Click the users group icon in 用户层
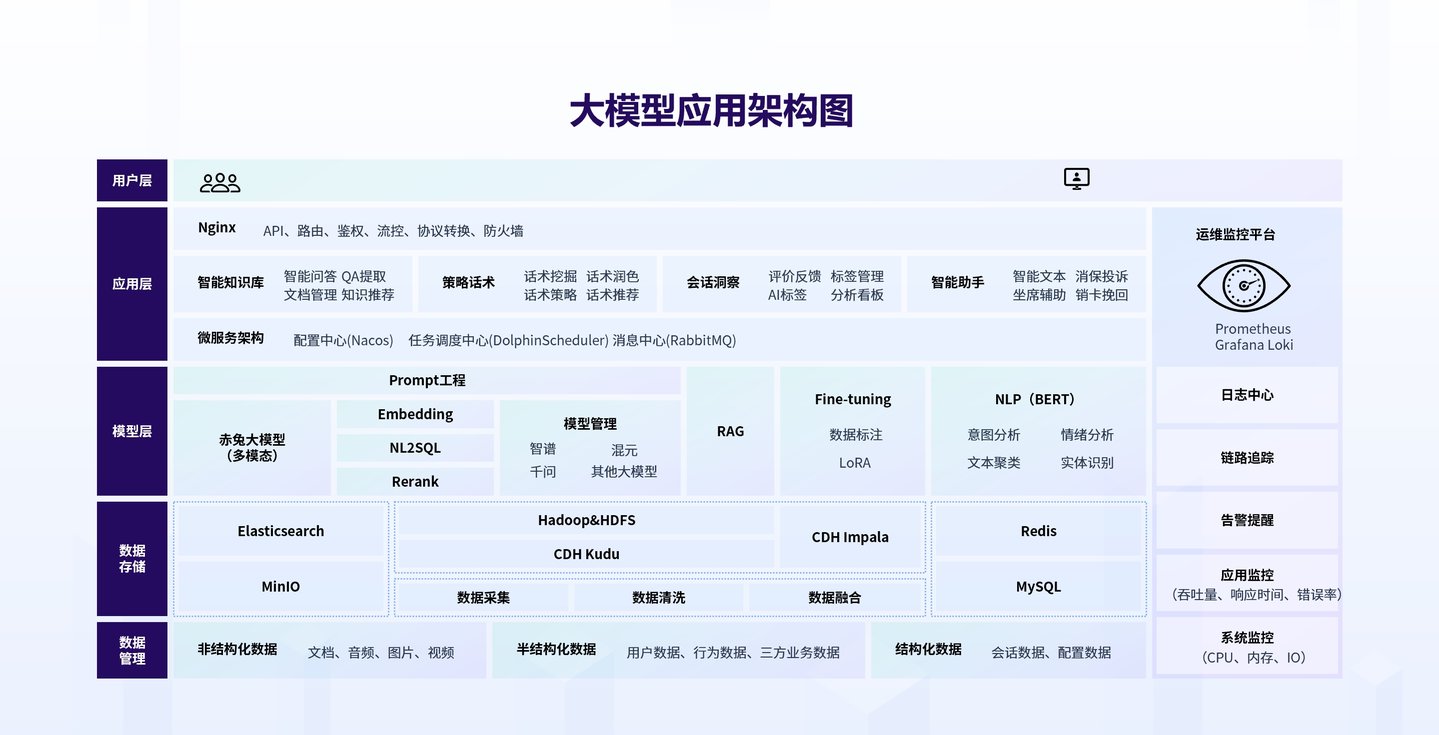Viewport: 1439px width, 735px height. coord(220,183)
